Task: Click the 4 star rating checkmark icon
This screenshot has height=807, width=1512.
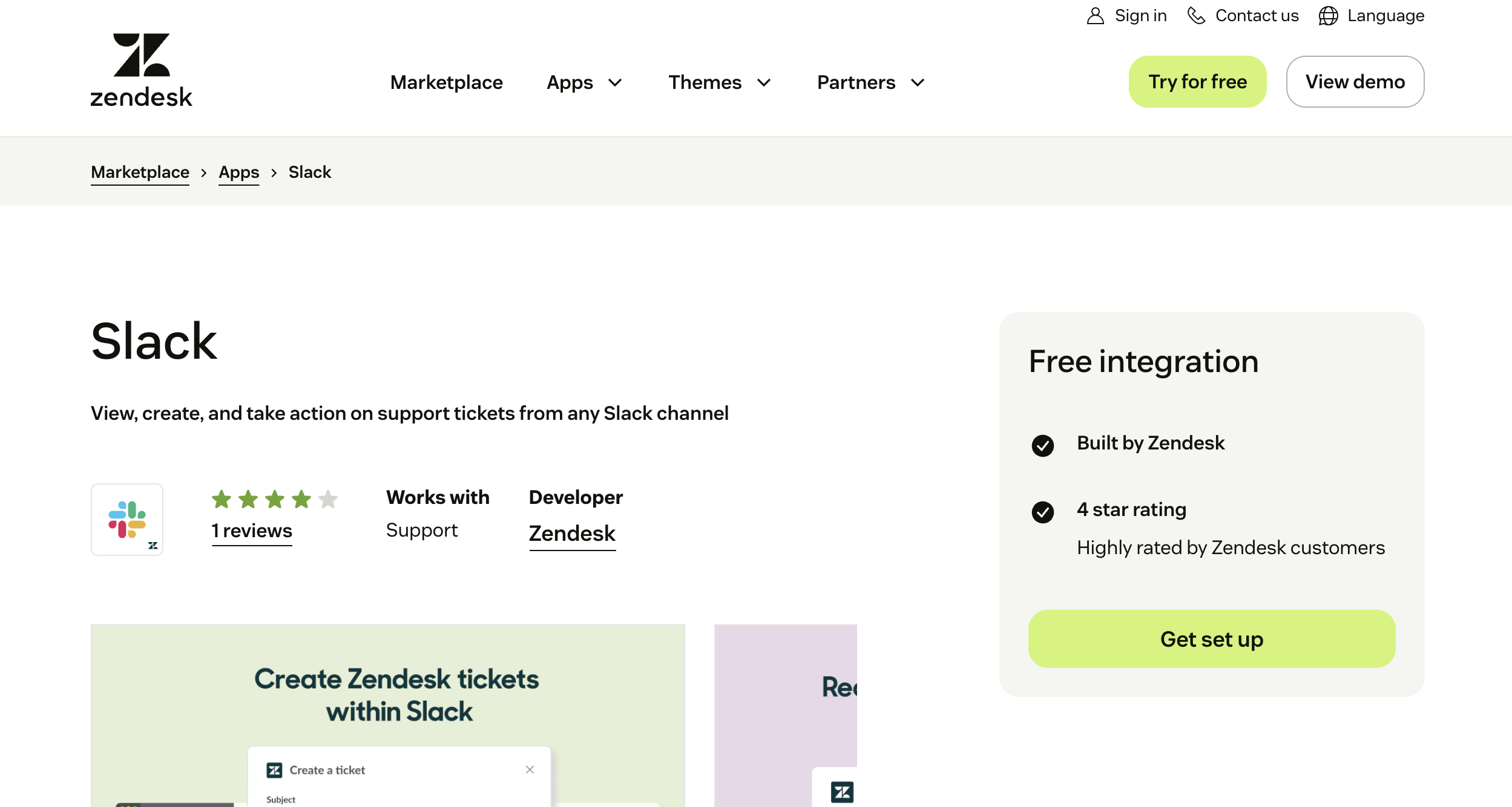Action: [x=1042, y=512]
